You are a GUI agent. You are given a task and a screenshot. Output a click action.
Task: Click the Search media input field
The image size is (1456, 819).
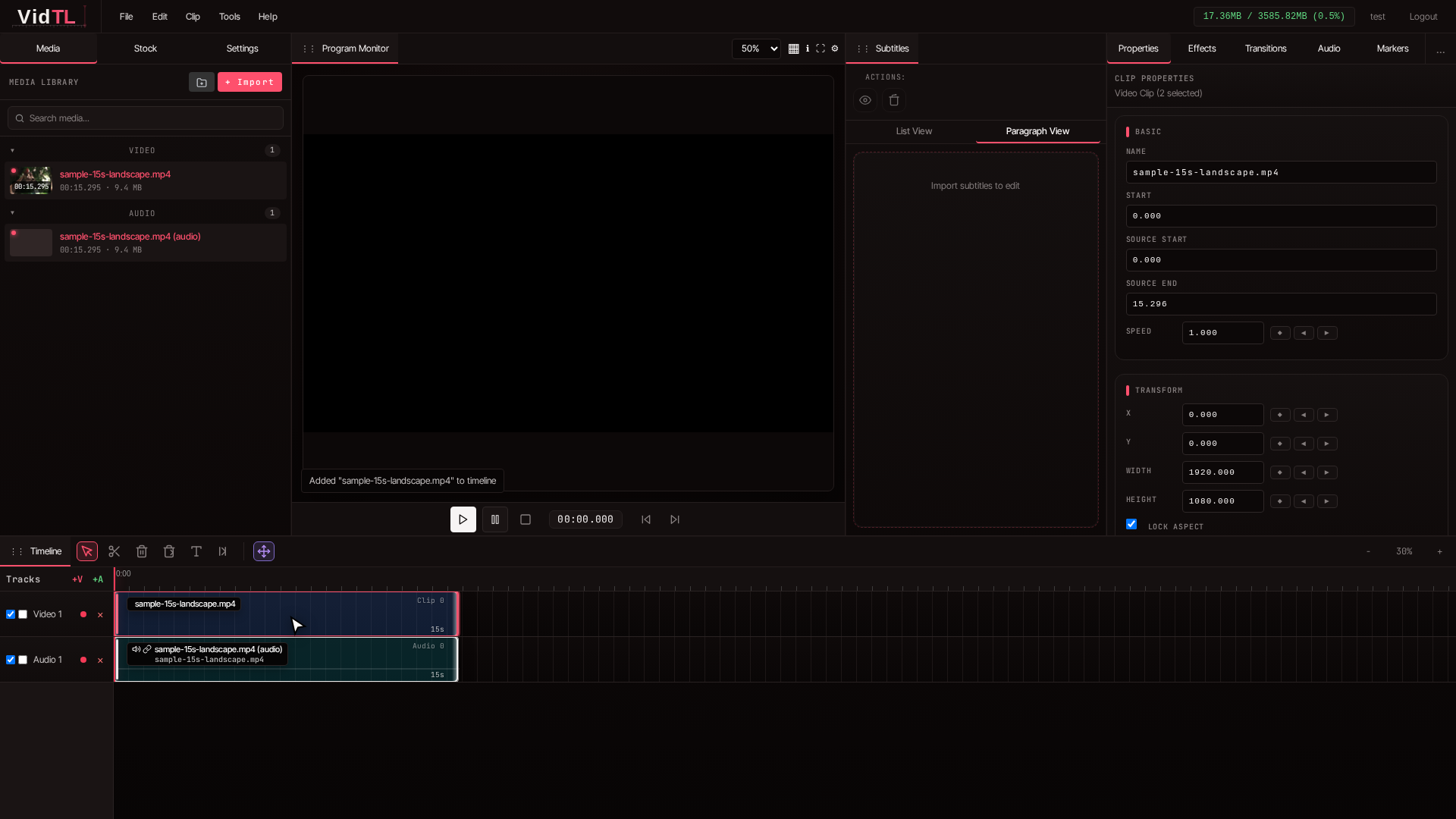coord(146,118)
